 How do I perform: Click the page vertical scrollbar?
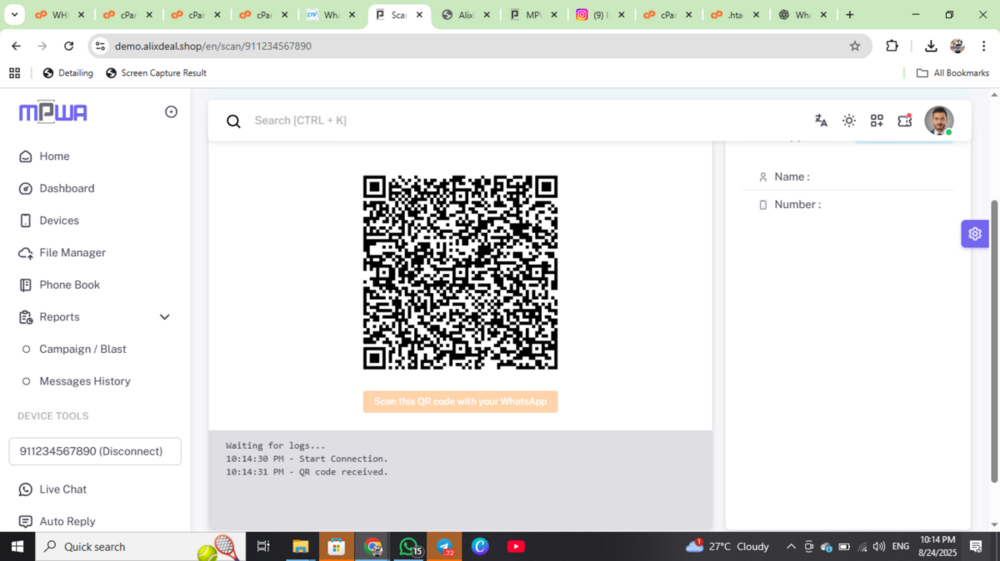coord(994,341)
